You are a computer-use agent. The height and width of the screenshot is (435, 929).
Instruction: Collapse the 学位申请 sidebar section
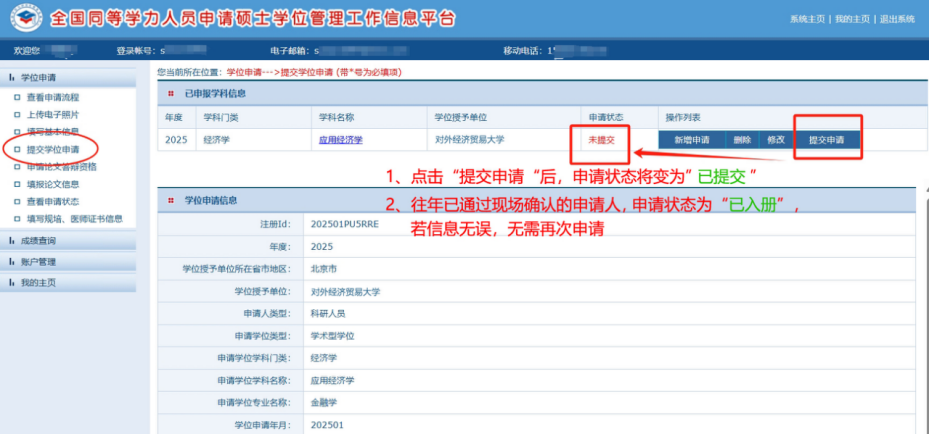point(68,77)
